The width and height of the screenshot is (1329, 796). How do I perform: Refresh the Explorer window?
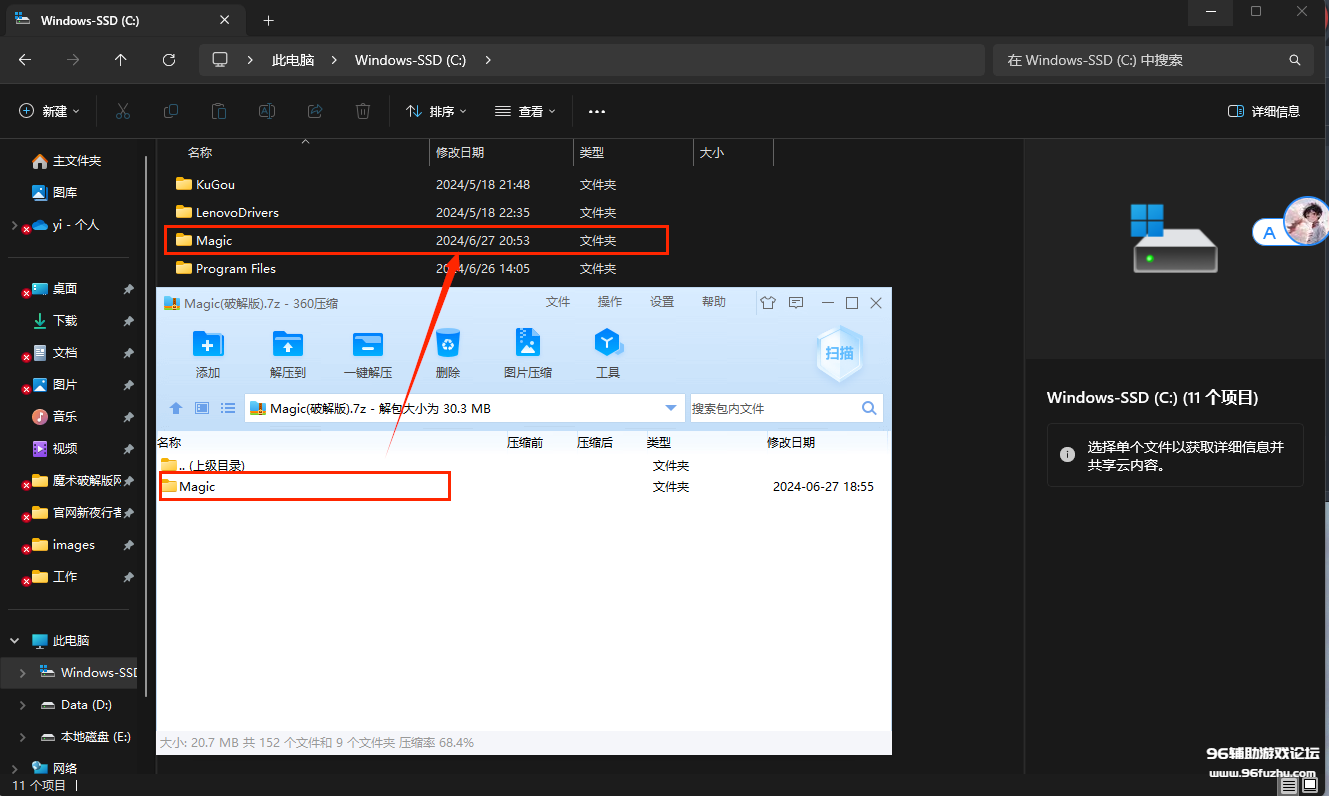click(x=169, y=60)
